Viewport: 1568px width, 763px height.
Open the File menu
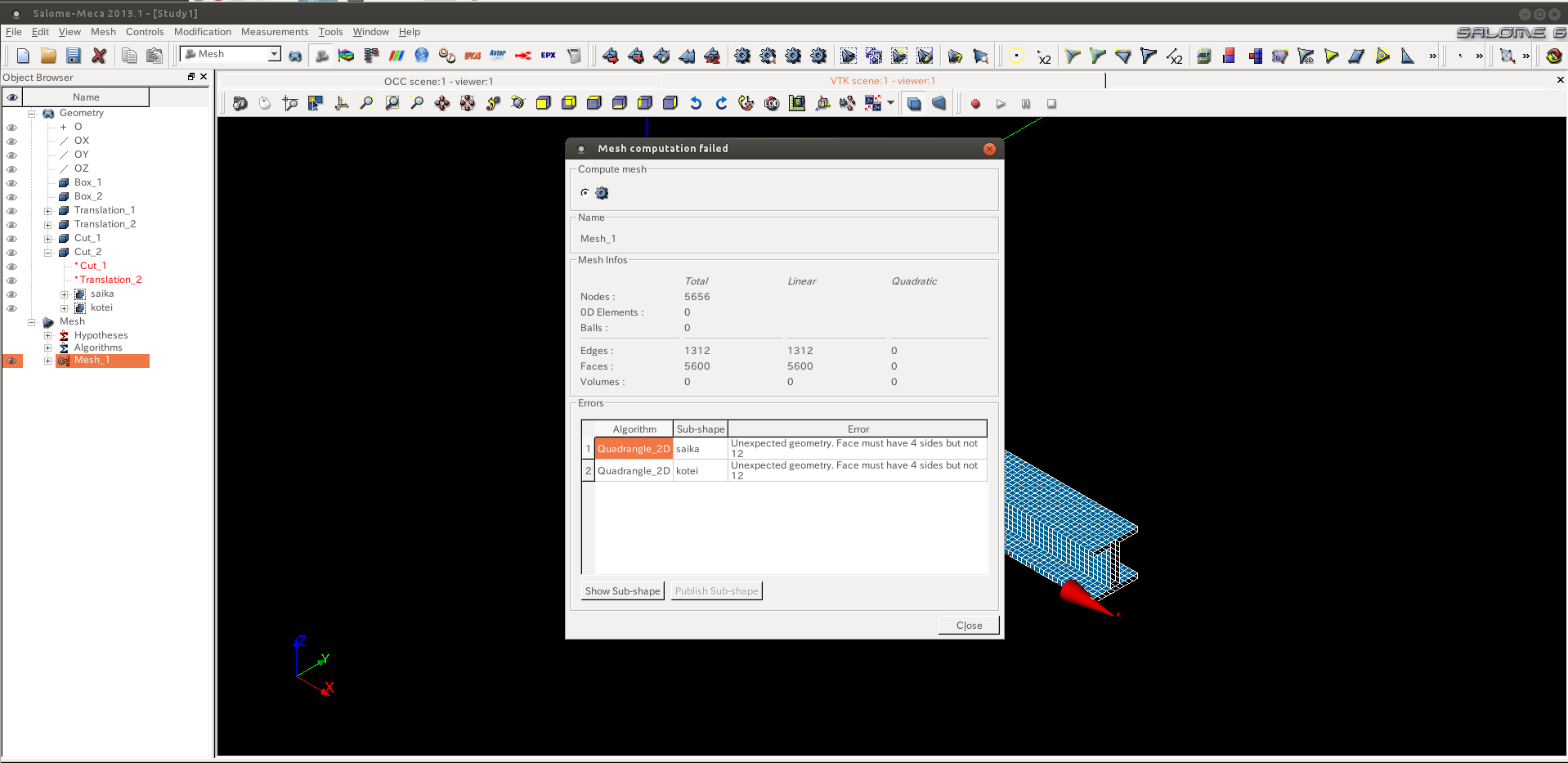[x=14, y=32]
